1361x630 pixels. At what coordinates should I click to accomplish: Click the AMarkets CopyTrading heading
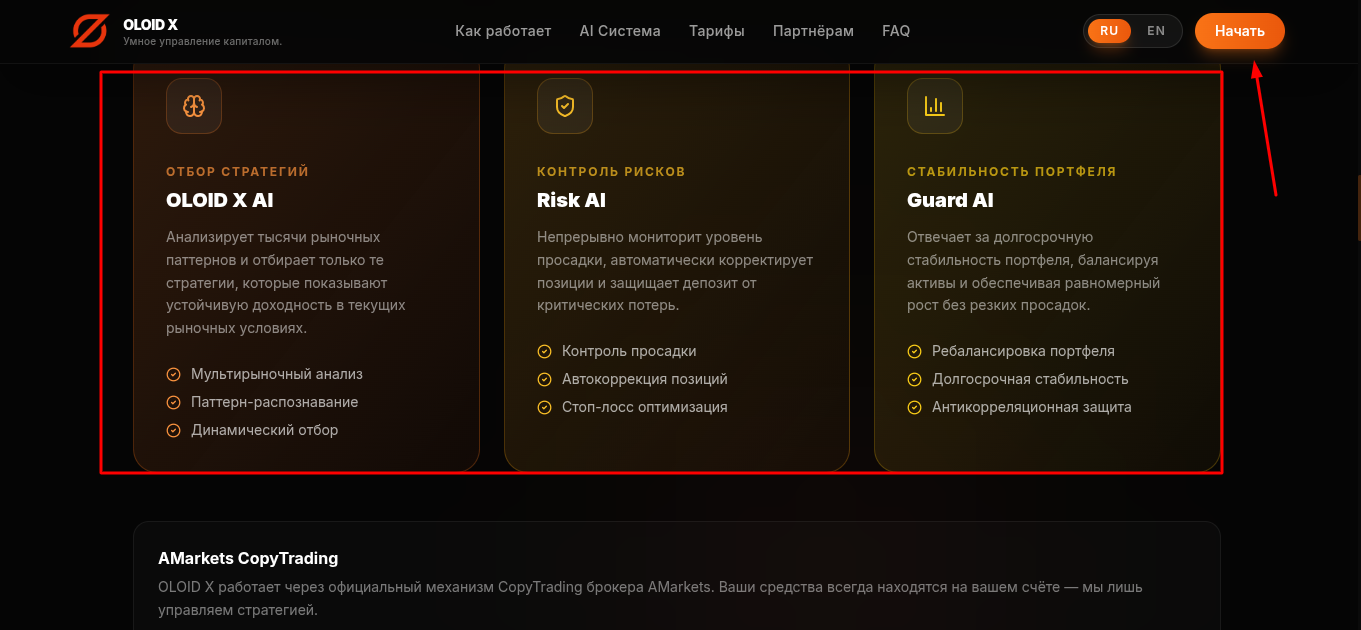248,558
